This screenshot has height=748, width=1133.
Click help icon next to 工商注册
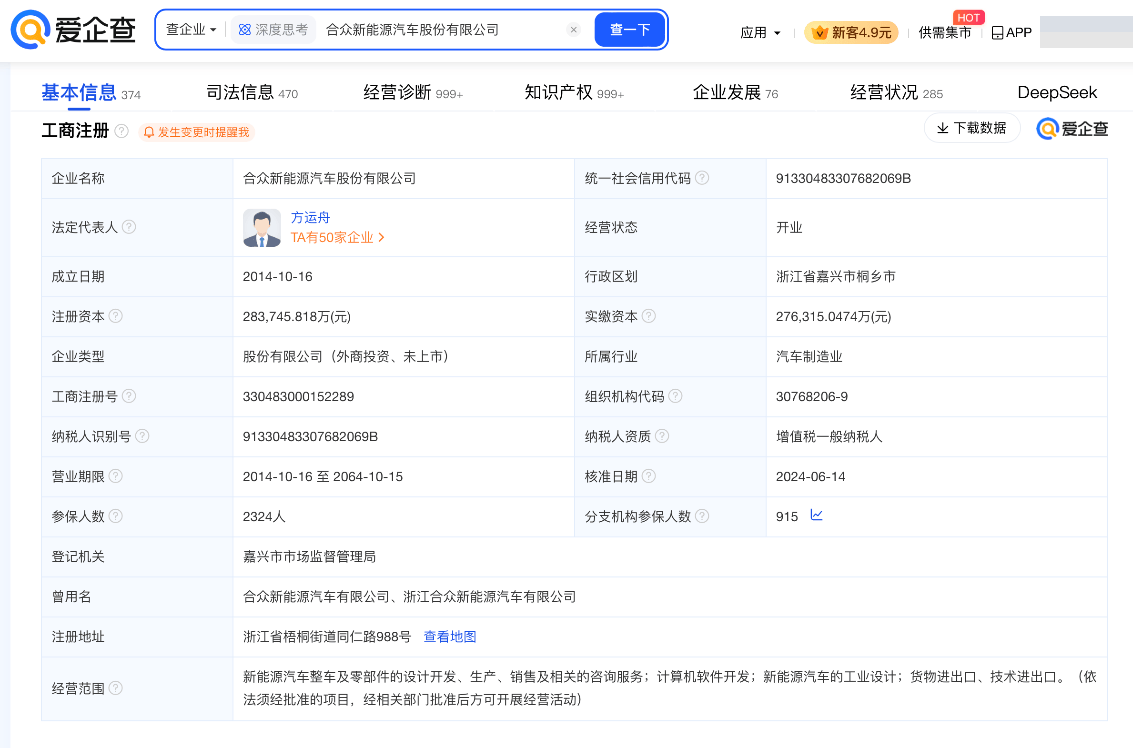122,131
